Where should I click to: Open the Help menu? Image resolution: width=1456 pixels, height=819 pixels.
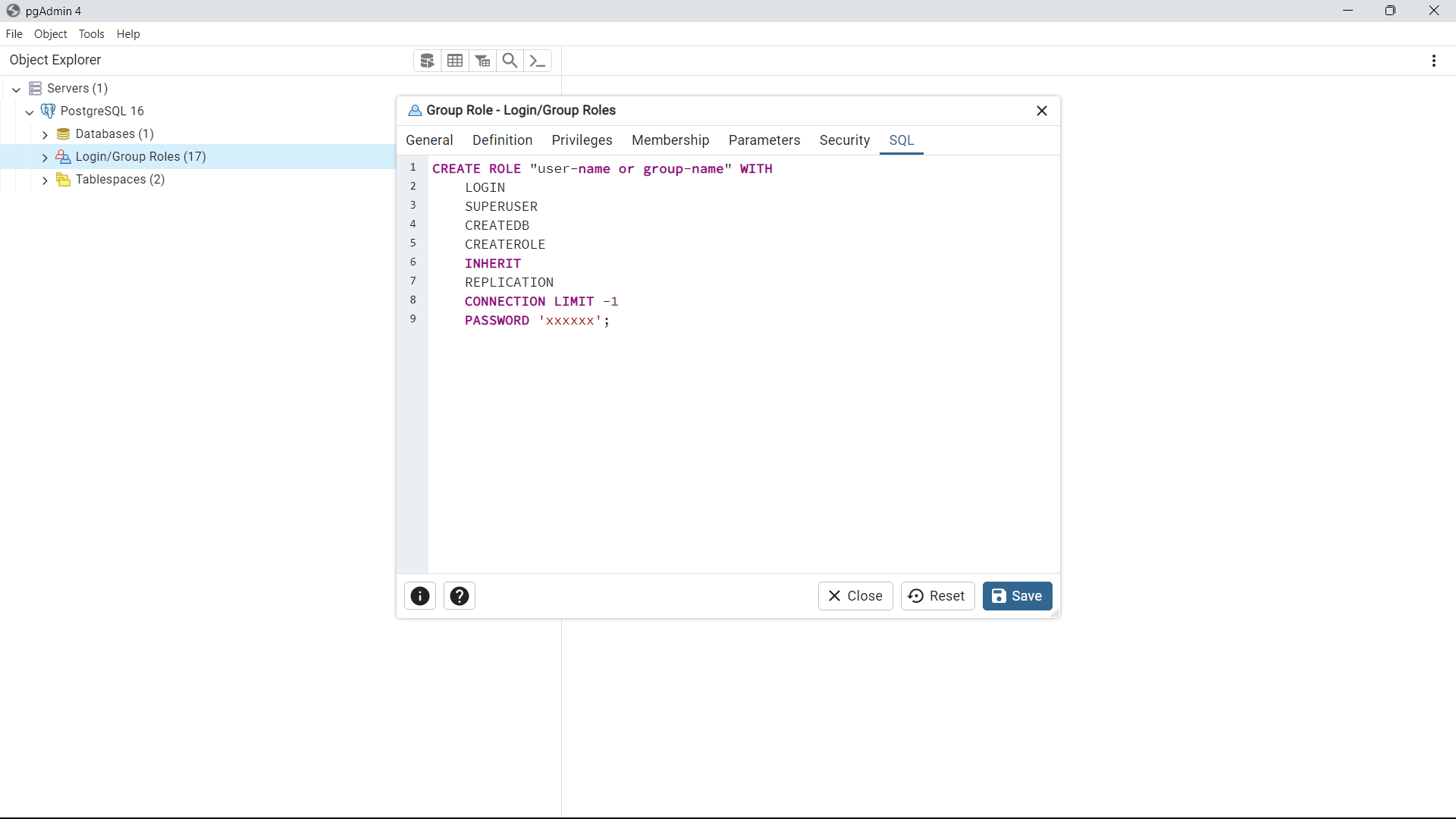pyautogui.click(x=128, y=34)
